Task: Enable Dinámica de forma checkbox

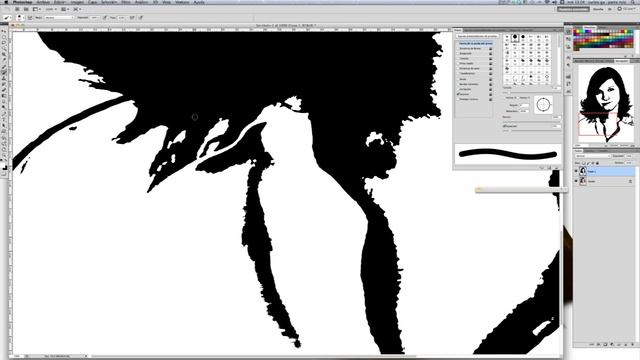Action: pos(458,48)
